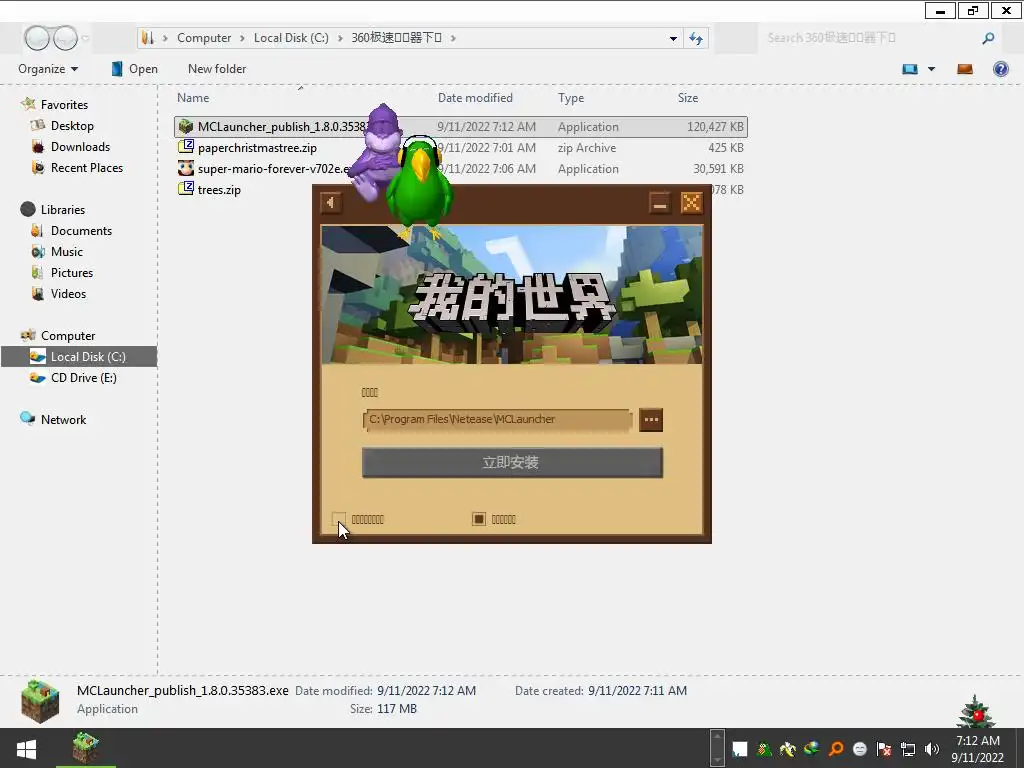Click the MCLauncher_publish application file icon
The width and height of the screenshot is (1024, 768).
[x=186, y=127]
